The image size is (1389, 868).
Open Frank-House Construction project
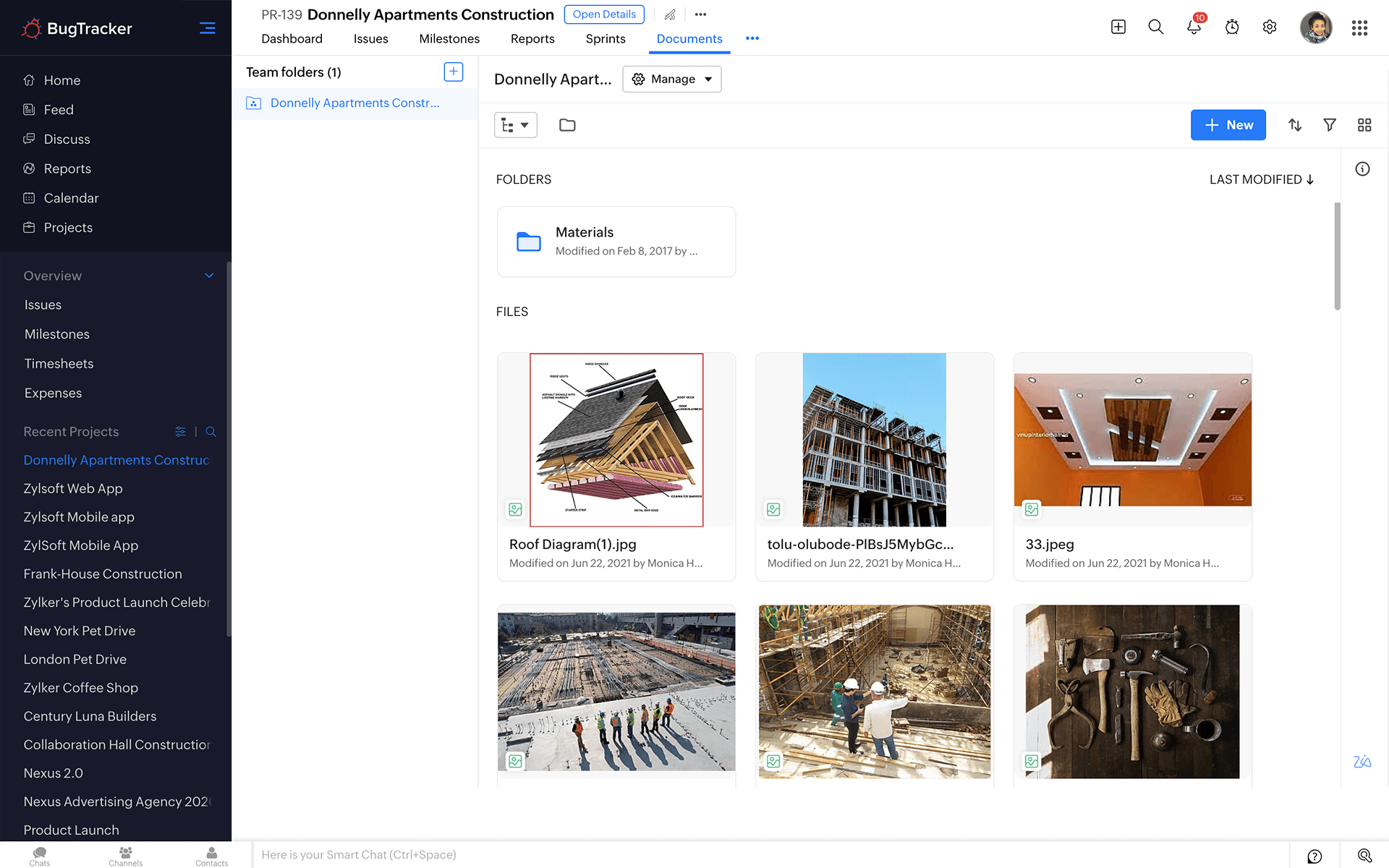pos(103,574)
